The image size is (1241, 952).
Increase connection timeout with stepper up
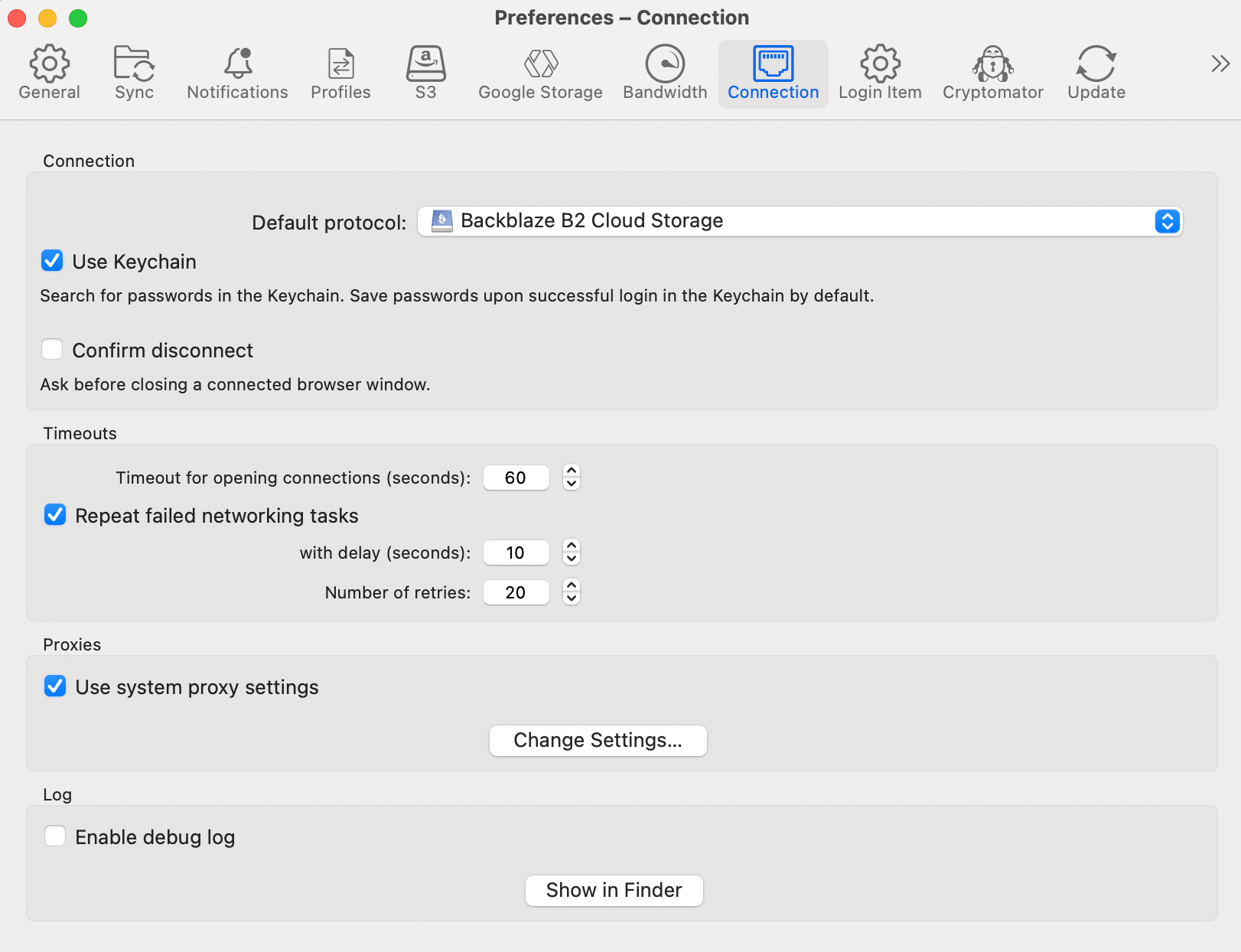coord(572,471)
